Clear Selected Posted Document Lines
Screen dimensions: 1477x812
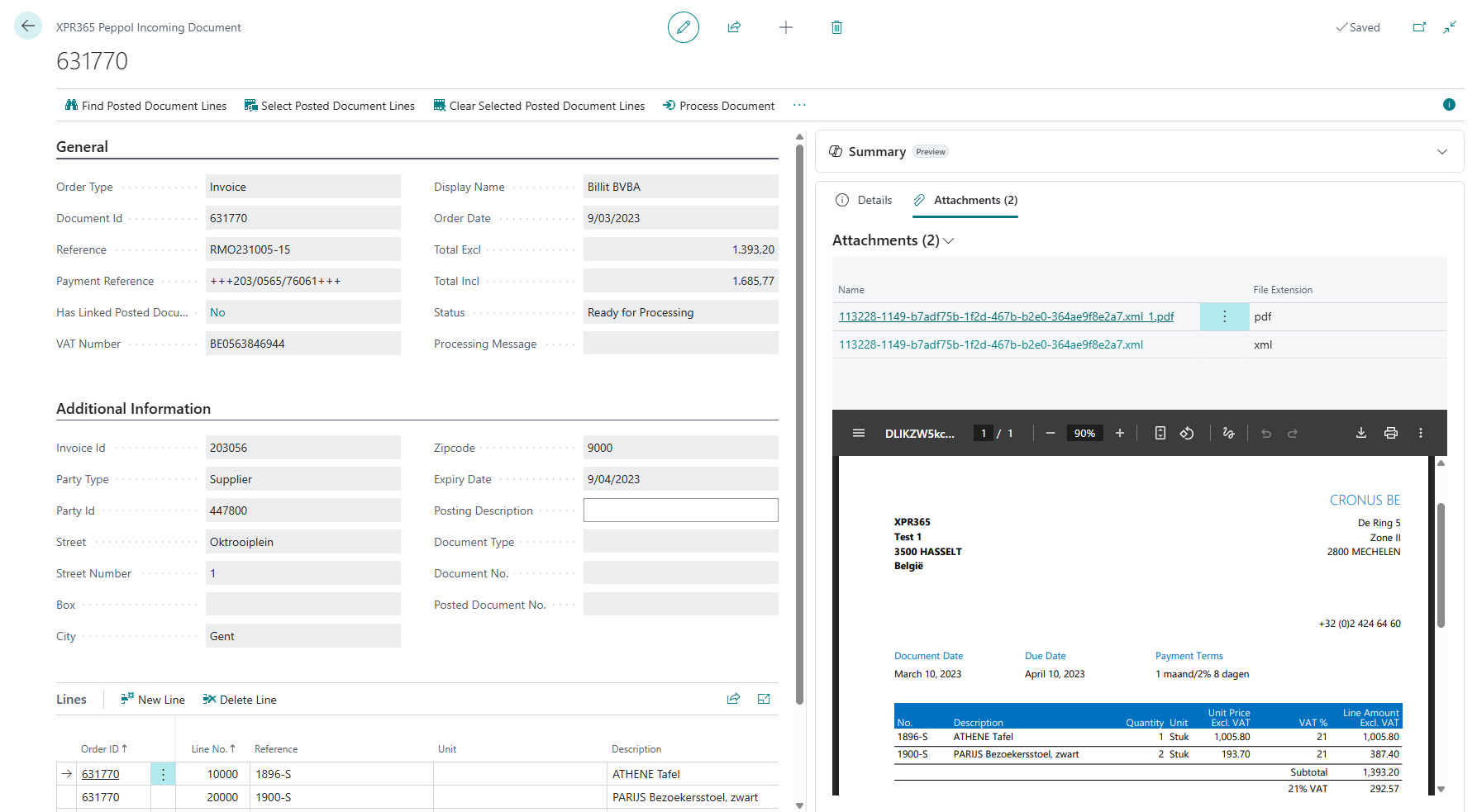click(x=539, y=106)
